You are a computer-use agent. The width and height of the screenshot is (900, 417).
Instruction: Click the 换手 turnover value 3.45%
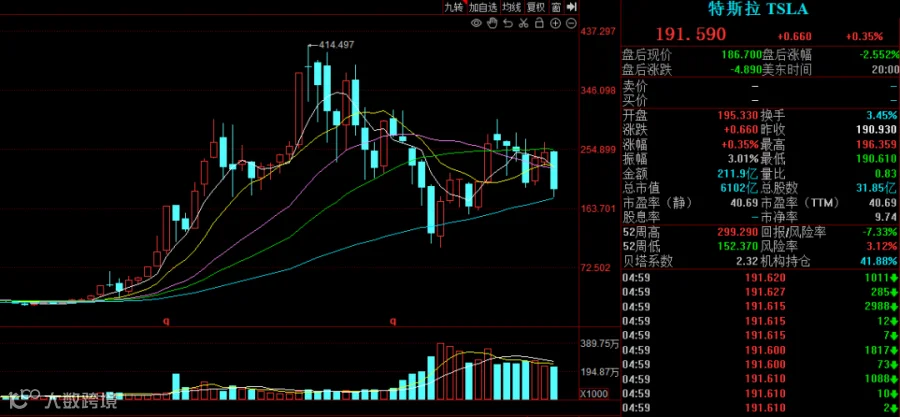tap(881, 116)
